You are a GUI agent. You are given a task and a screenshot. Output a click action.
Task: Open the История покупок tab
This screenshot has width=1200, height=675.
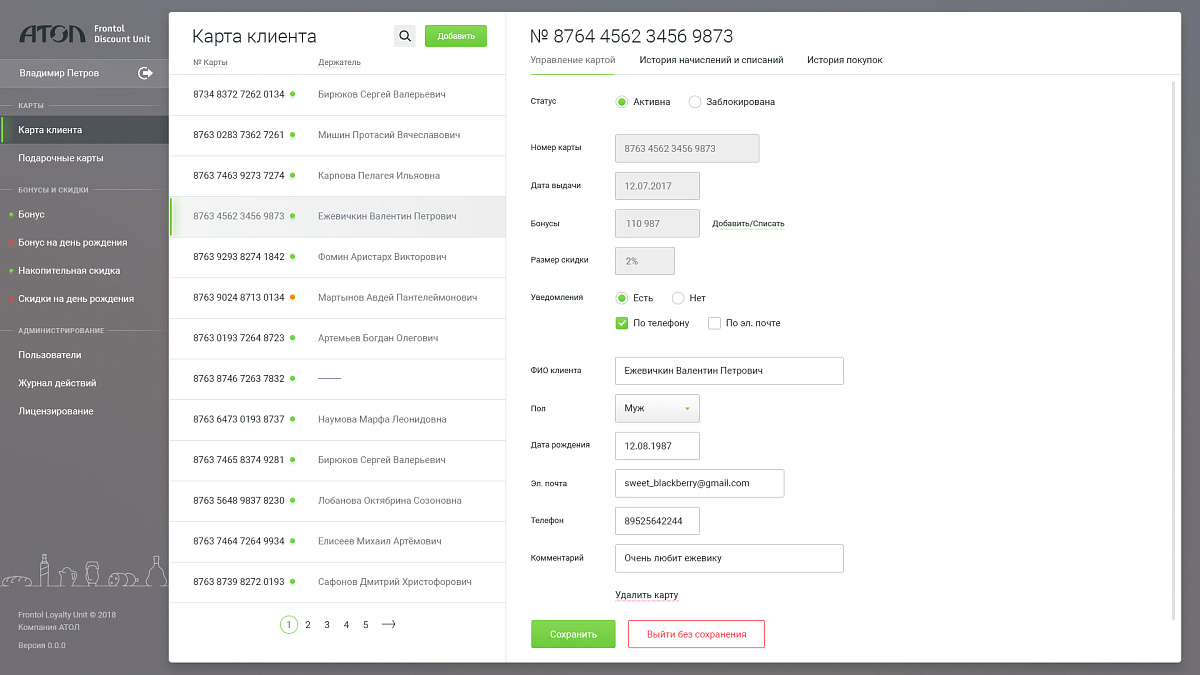[844, 60]
